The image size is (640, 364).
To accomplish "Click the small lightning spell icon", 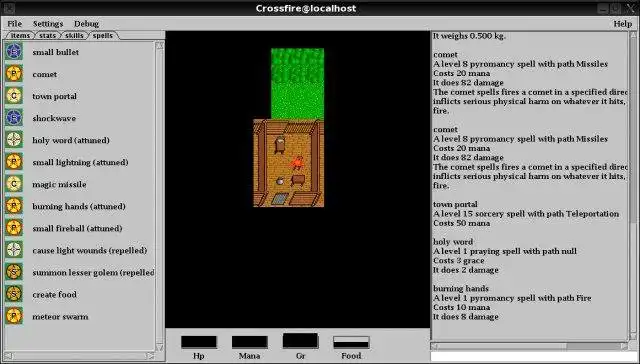I will point(14,162).
